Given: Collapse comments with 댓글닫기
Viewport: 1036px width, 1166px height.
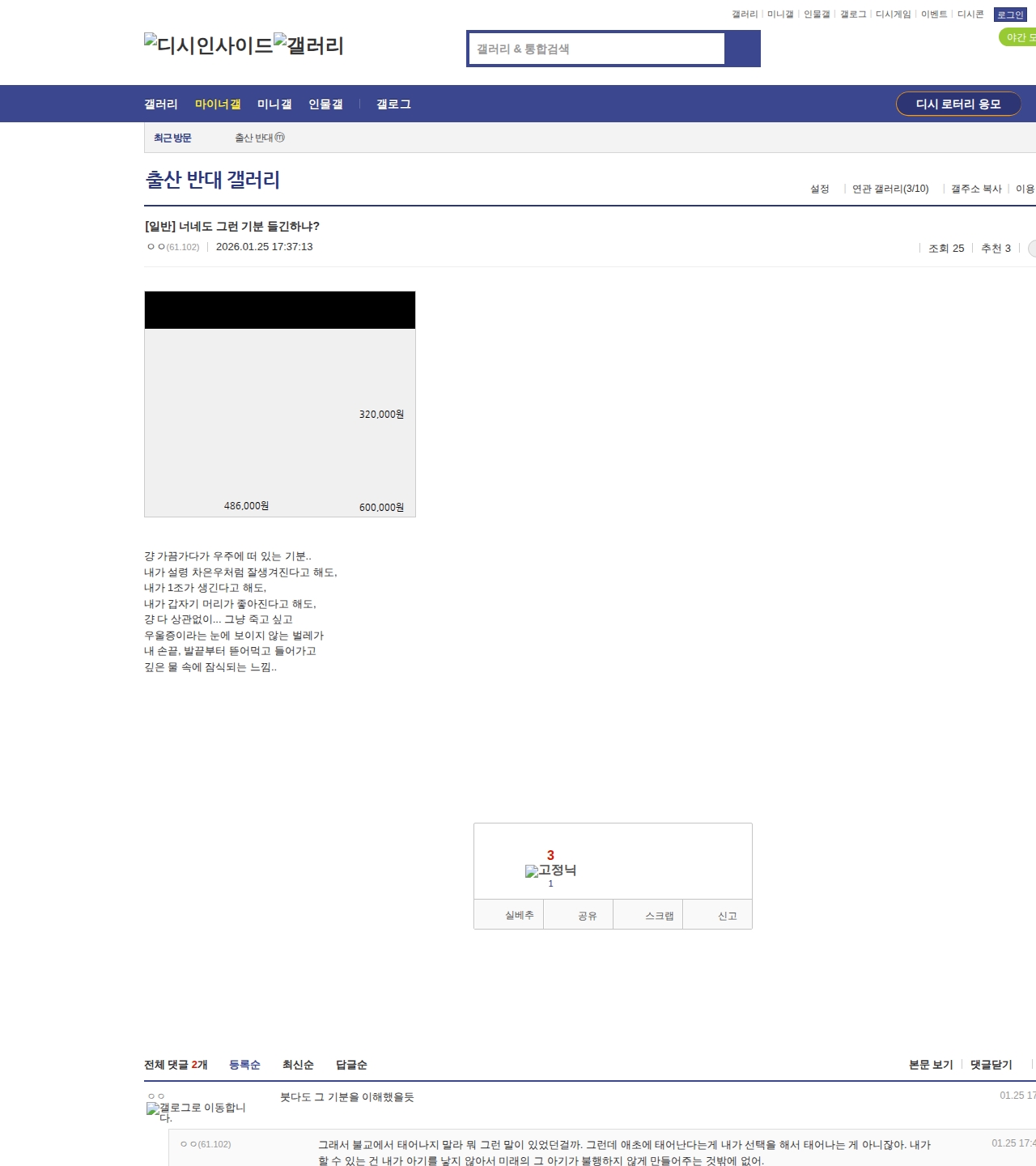Looking at the screenshot, I should [x=991, y=1065].
